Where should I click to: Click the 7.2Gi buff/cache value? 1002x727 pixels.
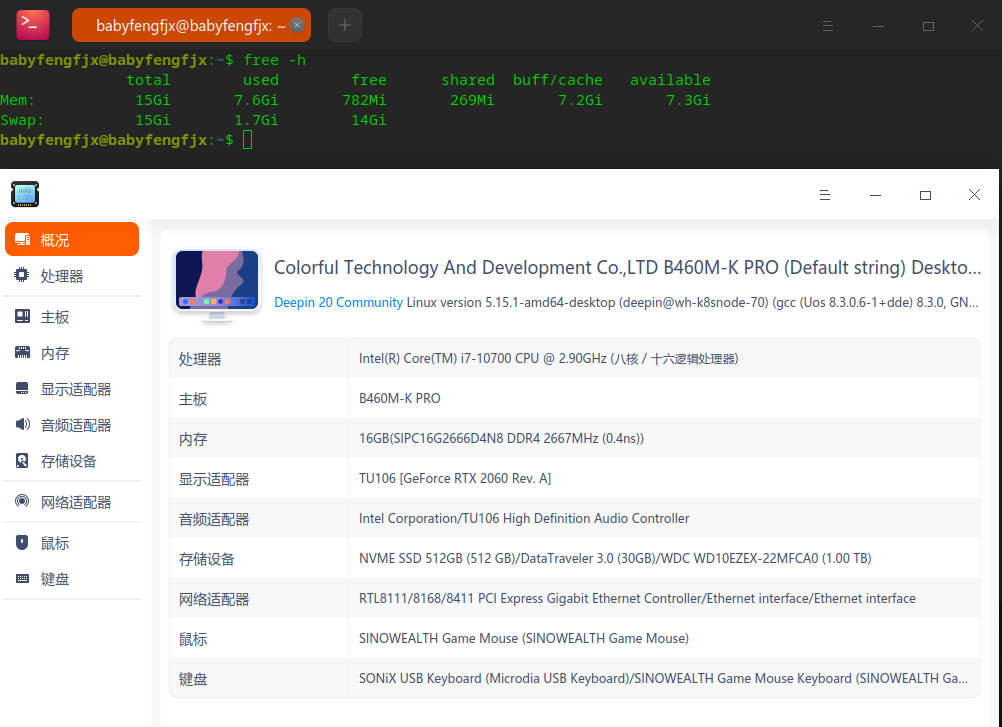click(x=580, y=100)
